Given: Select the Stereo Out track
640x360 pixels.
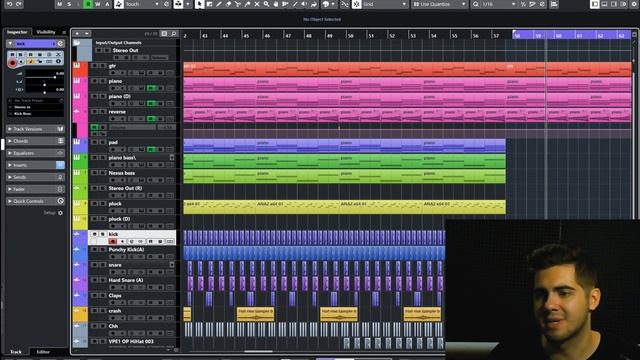Looking at the screenshot, I should [125, 50].
